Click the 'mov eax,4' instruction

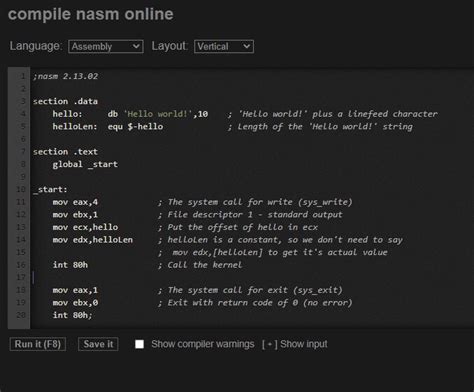75,202
